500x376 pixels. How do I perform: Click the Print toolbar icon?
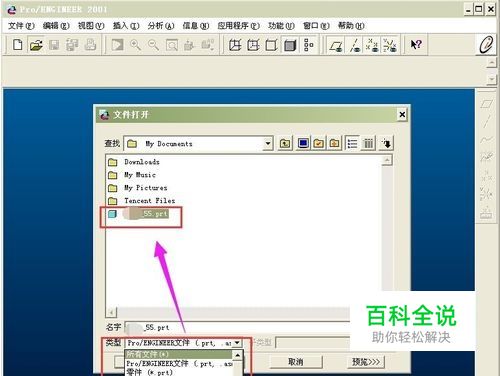90,45
